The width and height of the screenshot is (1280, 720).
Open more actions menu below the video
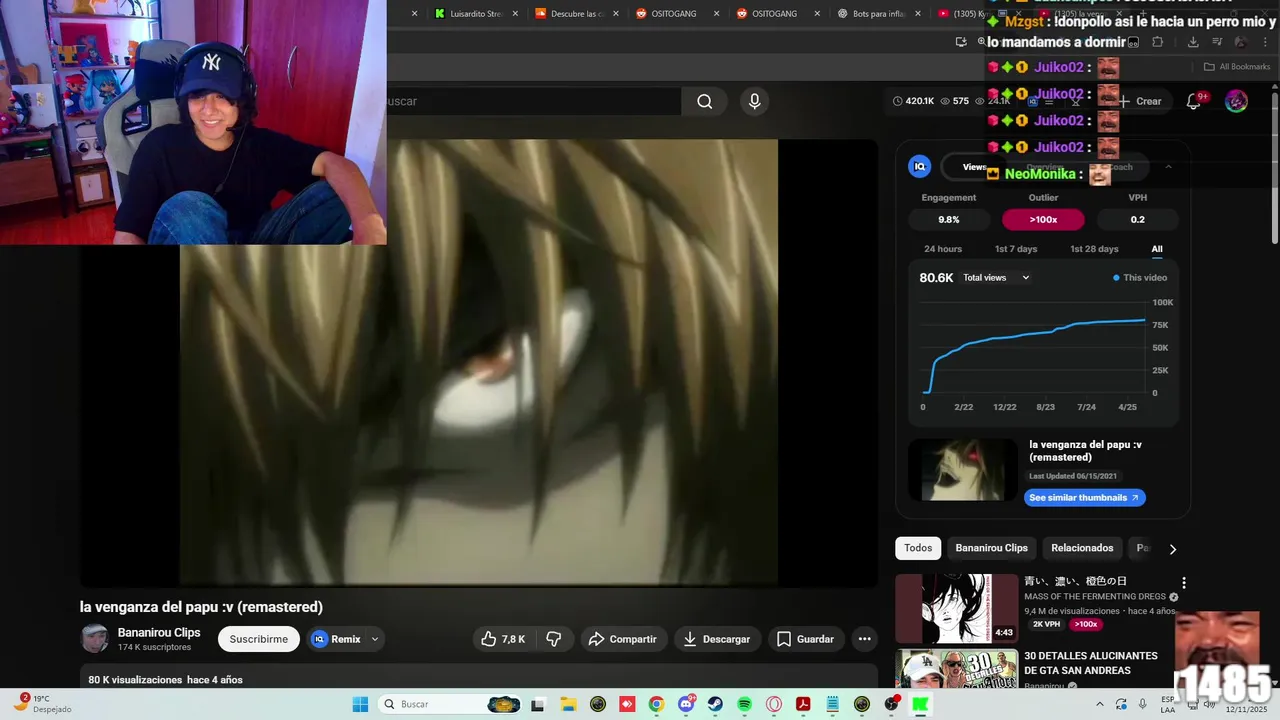coord(865,639)
